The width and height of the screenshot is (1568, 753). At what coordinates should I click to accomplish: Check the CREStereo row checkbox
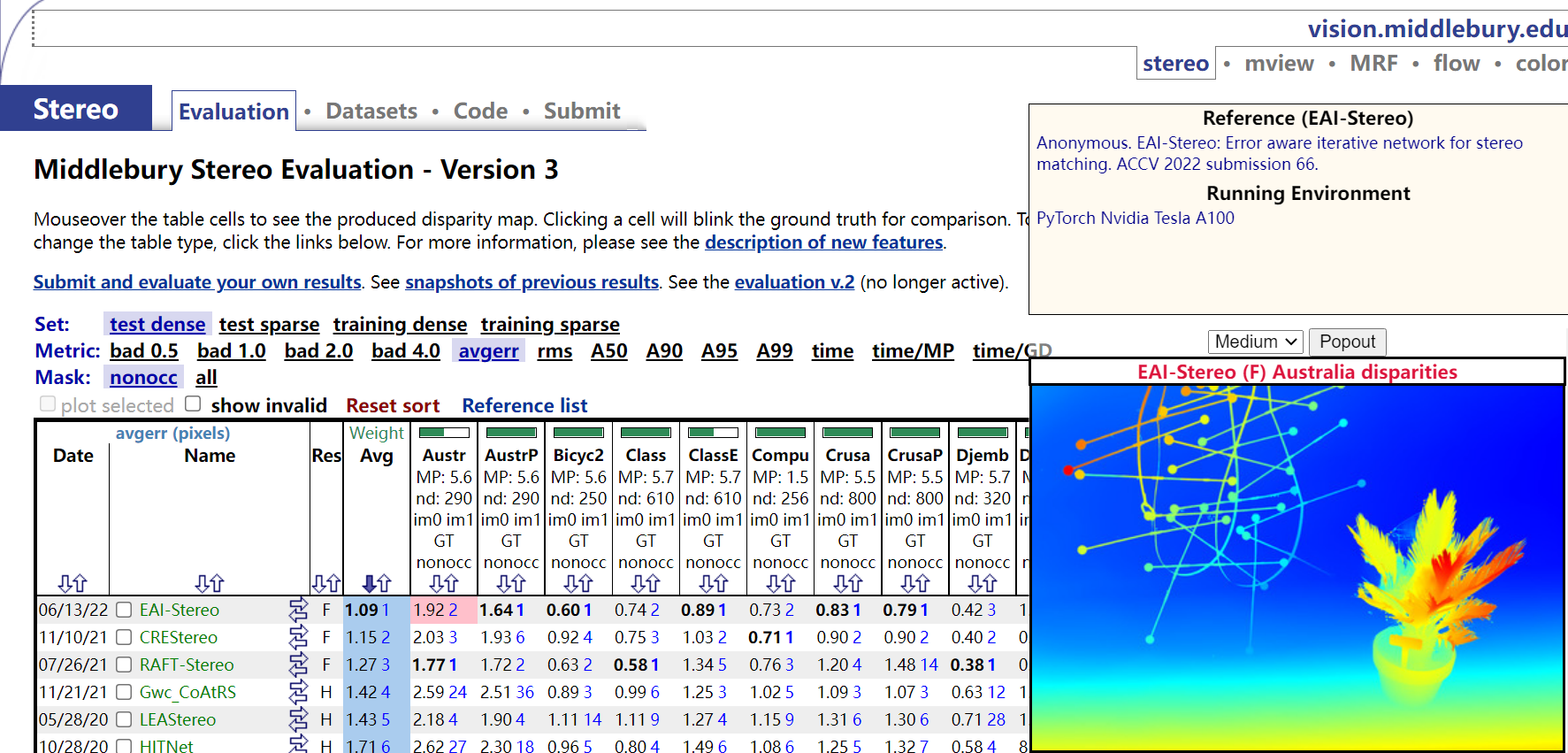124,637
